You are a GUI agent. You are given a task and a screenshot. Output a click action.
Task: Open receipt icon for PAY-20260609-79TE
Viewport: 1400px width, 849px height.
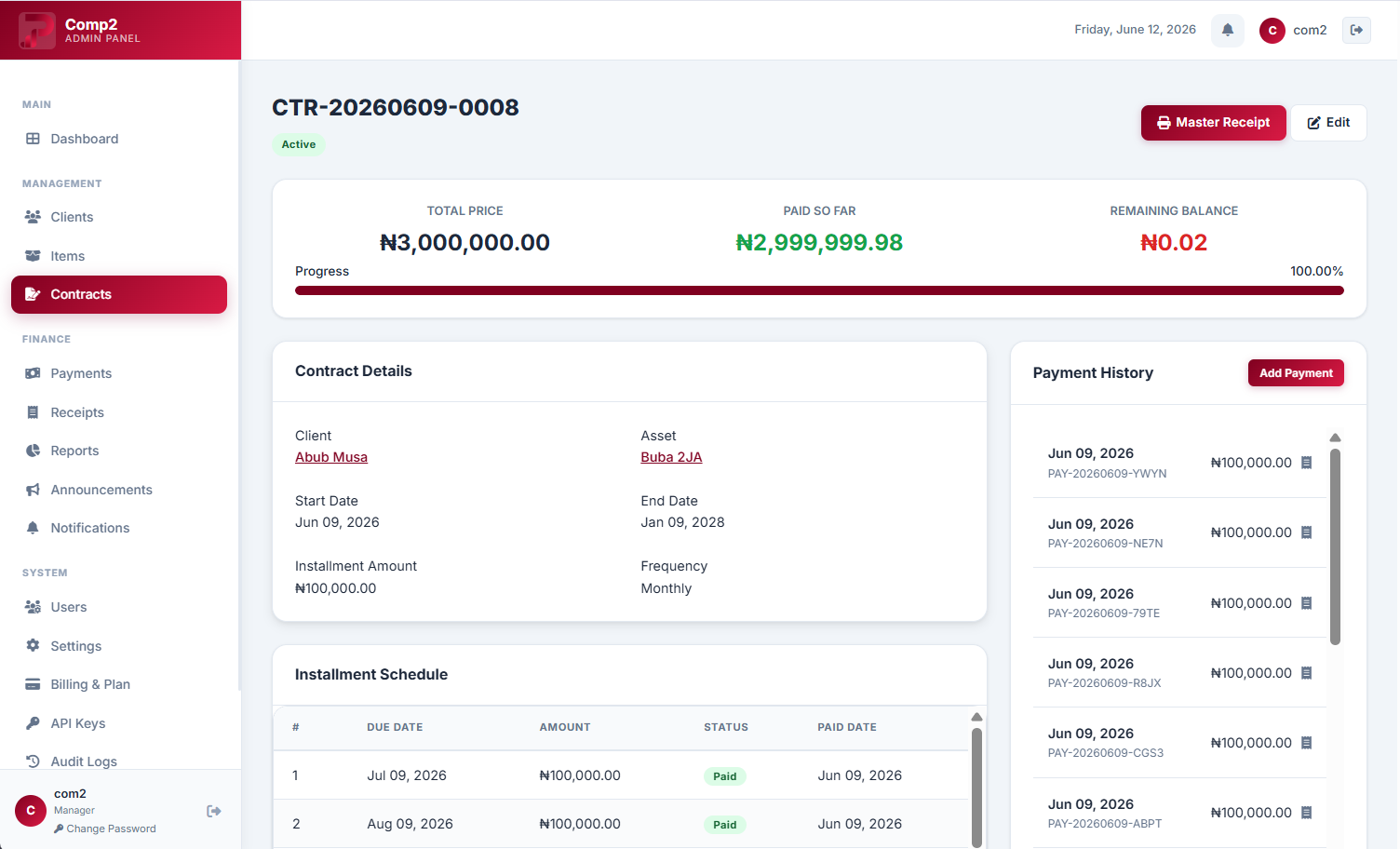[1307, 603]
